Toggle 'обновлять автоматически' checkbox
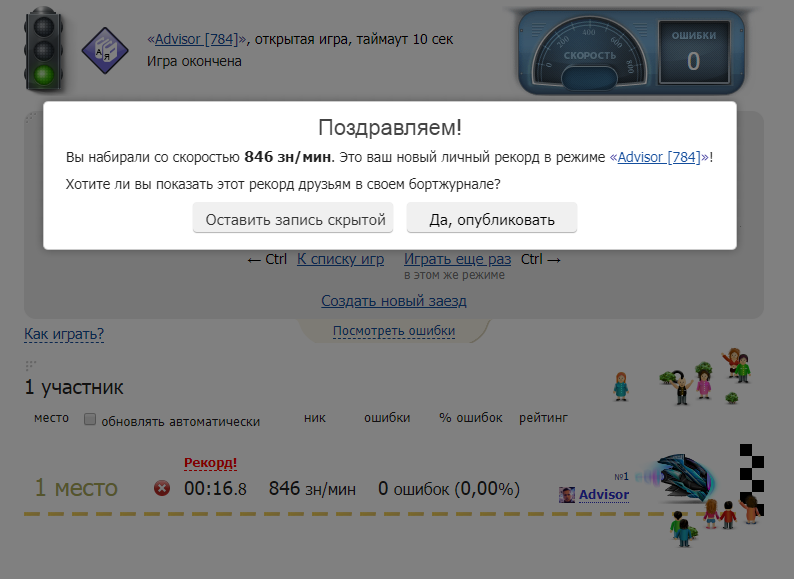The image size is (794, 579). pyautogui.click(x=90, y=419)
